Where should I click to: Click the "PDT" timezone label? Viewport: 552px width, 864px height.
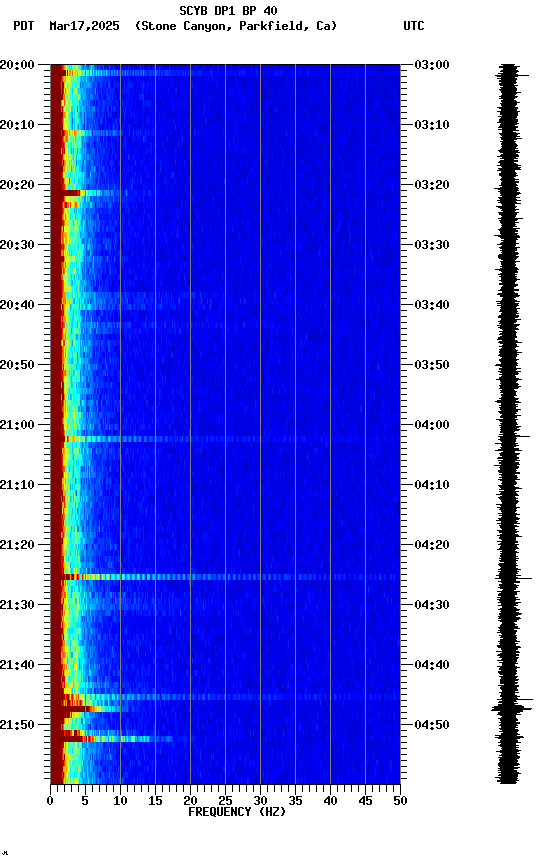(x=24, y=26)
